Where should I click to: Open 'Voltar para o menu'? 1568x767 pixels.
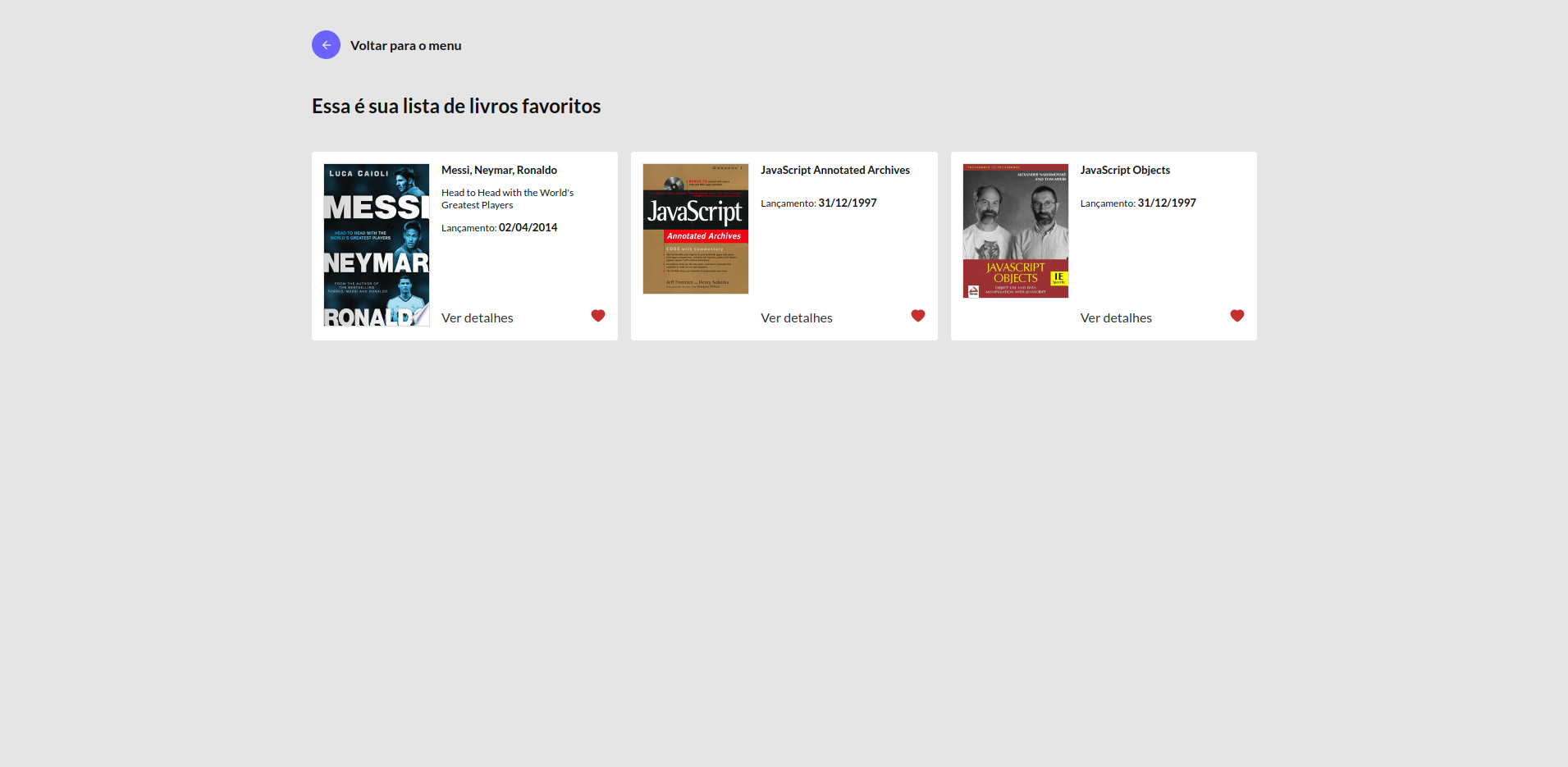(406, 45)
